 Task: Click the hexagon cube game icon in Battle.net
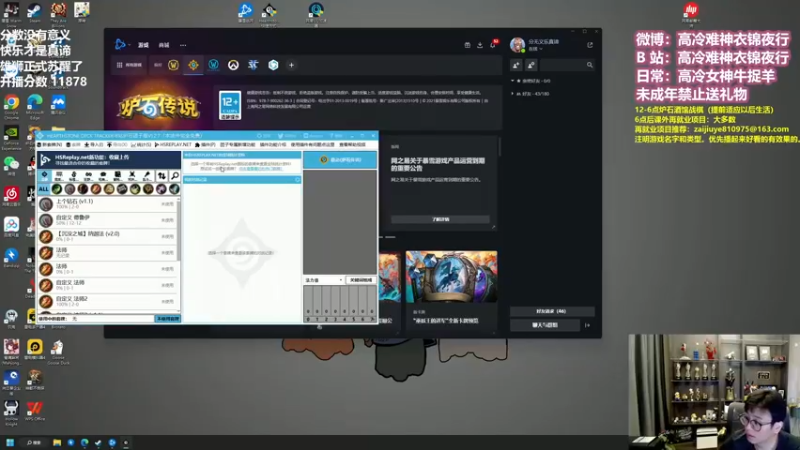pos(273,65)
